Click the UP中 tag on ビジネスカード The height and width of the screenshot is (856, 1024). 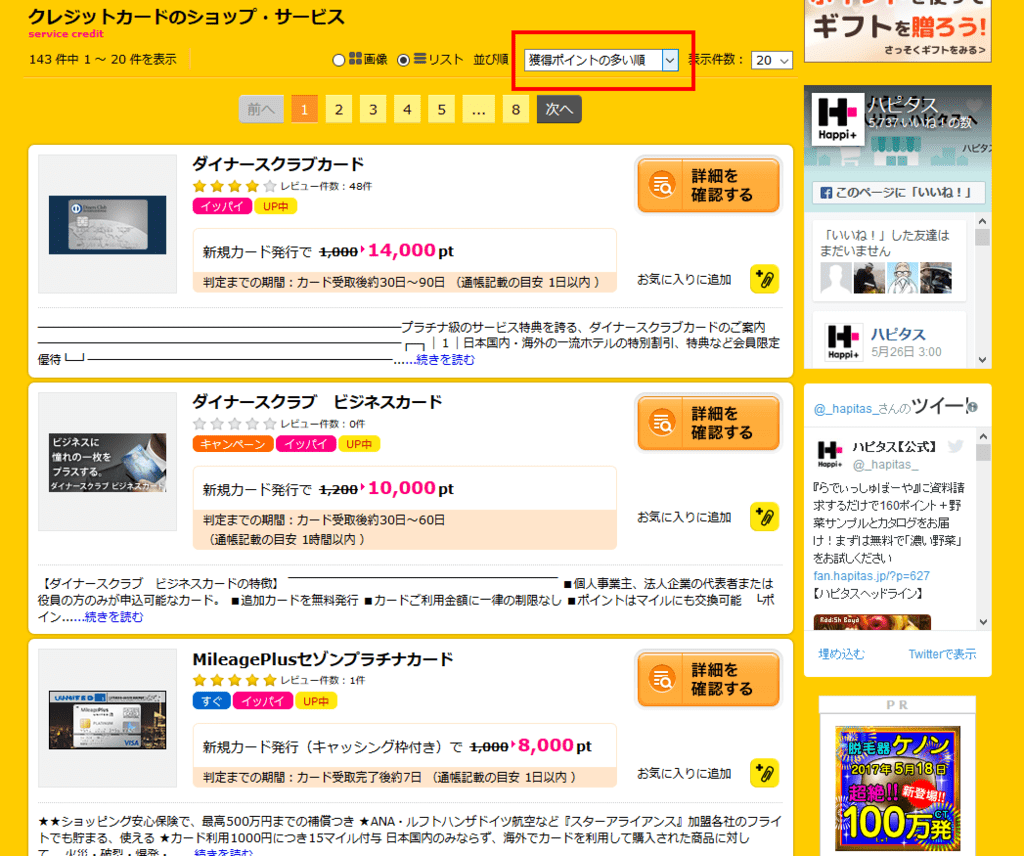coord(359,444)
